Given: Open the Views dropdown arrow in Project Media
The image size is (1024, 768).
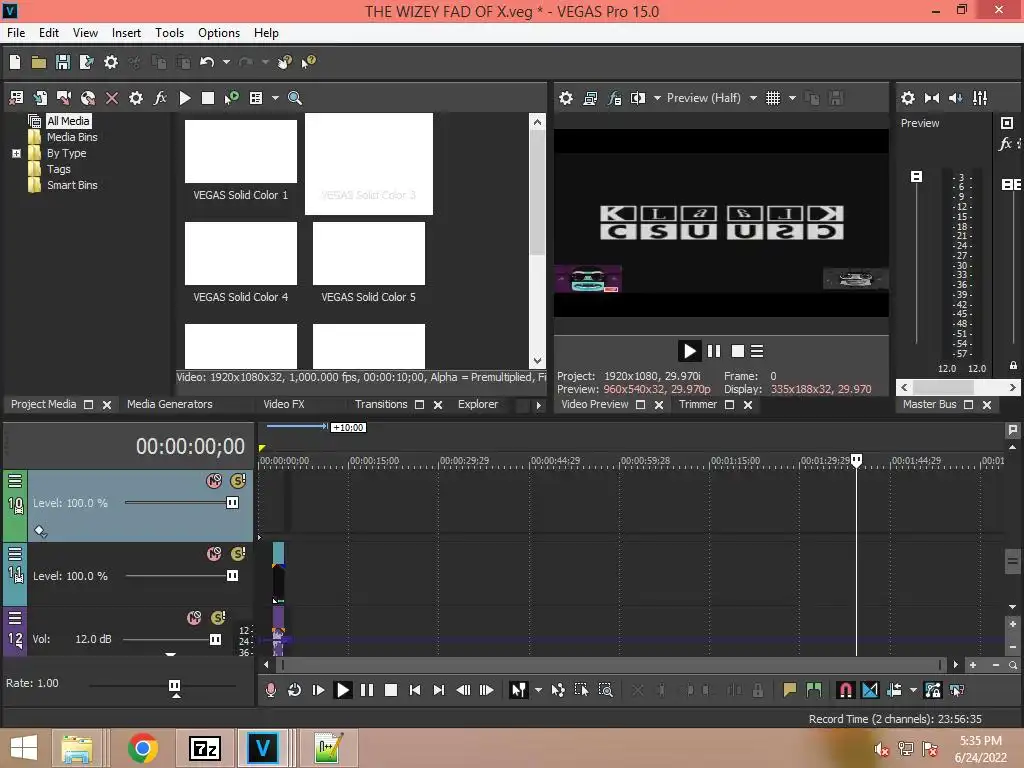Looking at the screenshot, I should [275, 98].
